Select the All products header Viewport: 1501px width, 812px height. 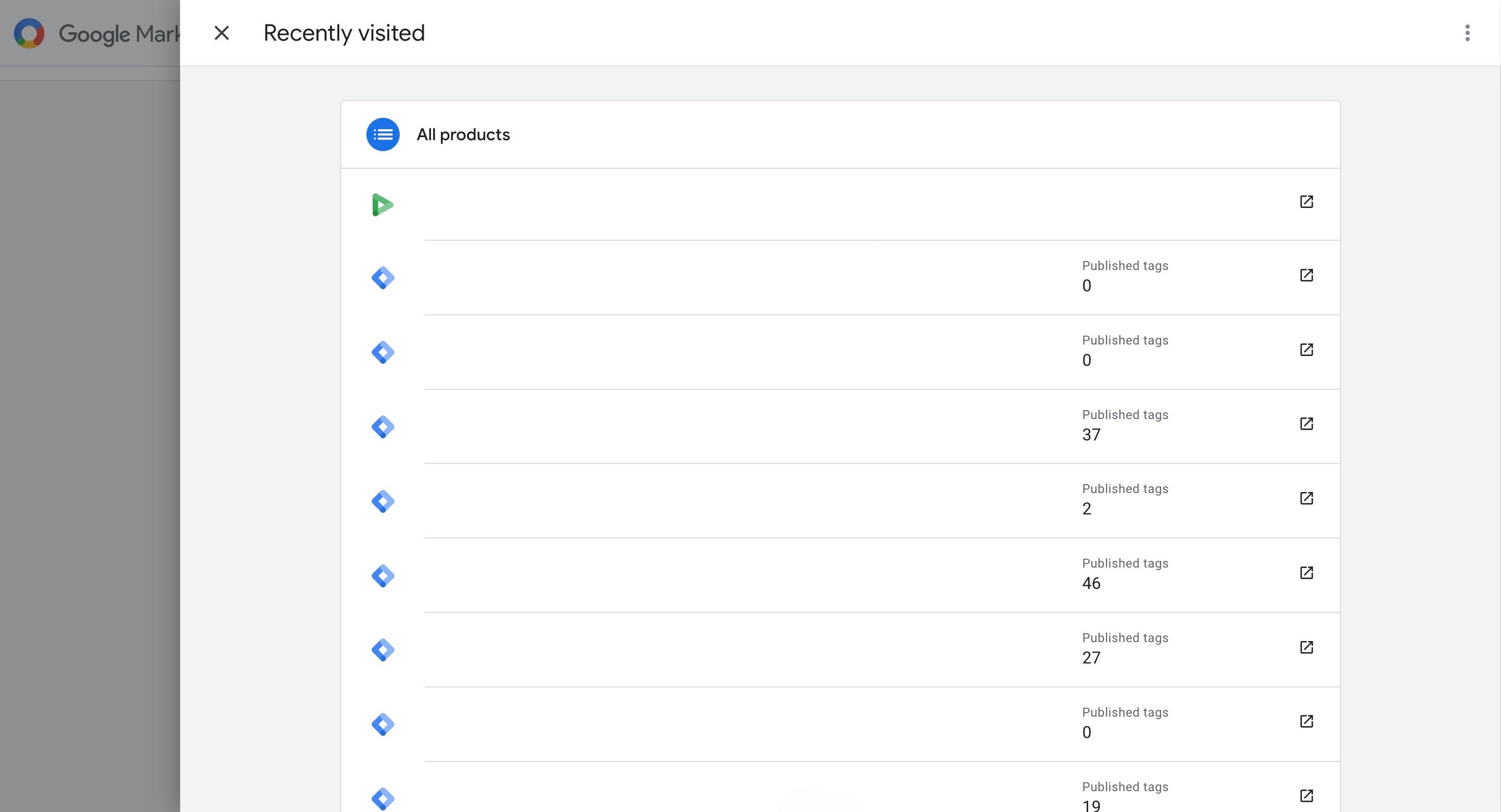tap(463, 134)
